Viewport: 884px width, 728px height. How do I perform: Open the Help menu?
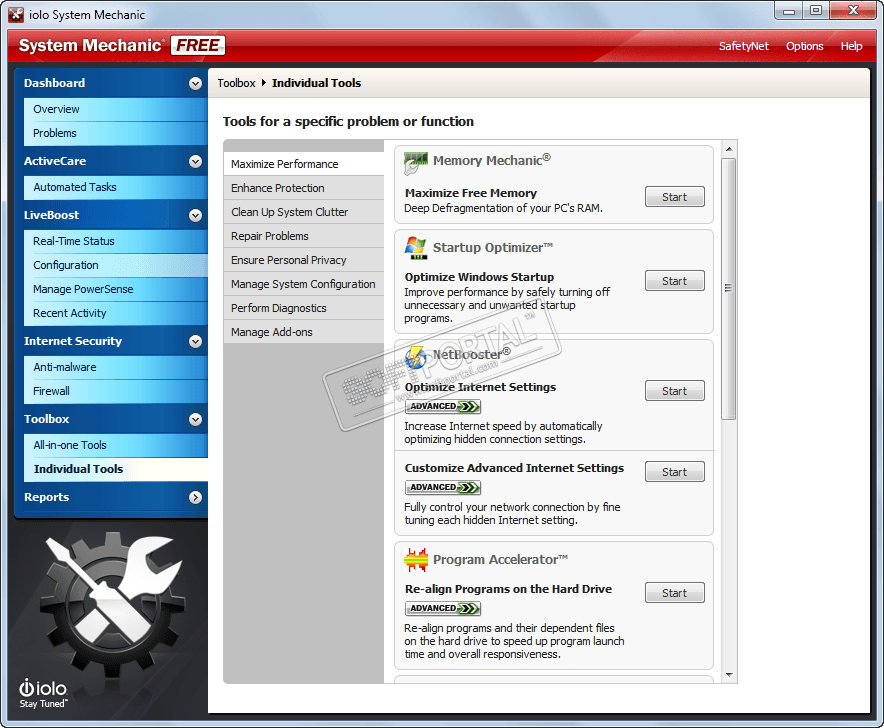pyautogui.click(x=851, y=46)
